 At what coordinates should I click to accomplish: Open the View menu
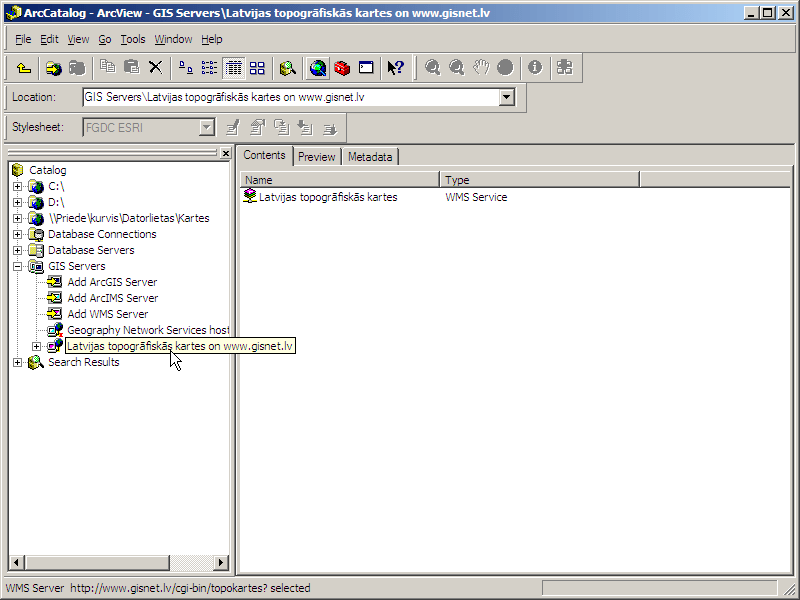[78, 39]
